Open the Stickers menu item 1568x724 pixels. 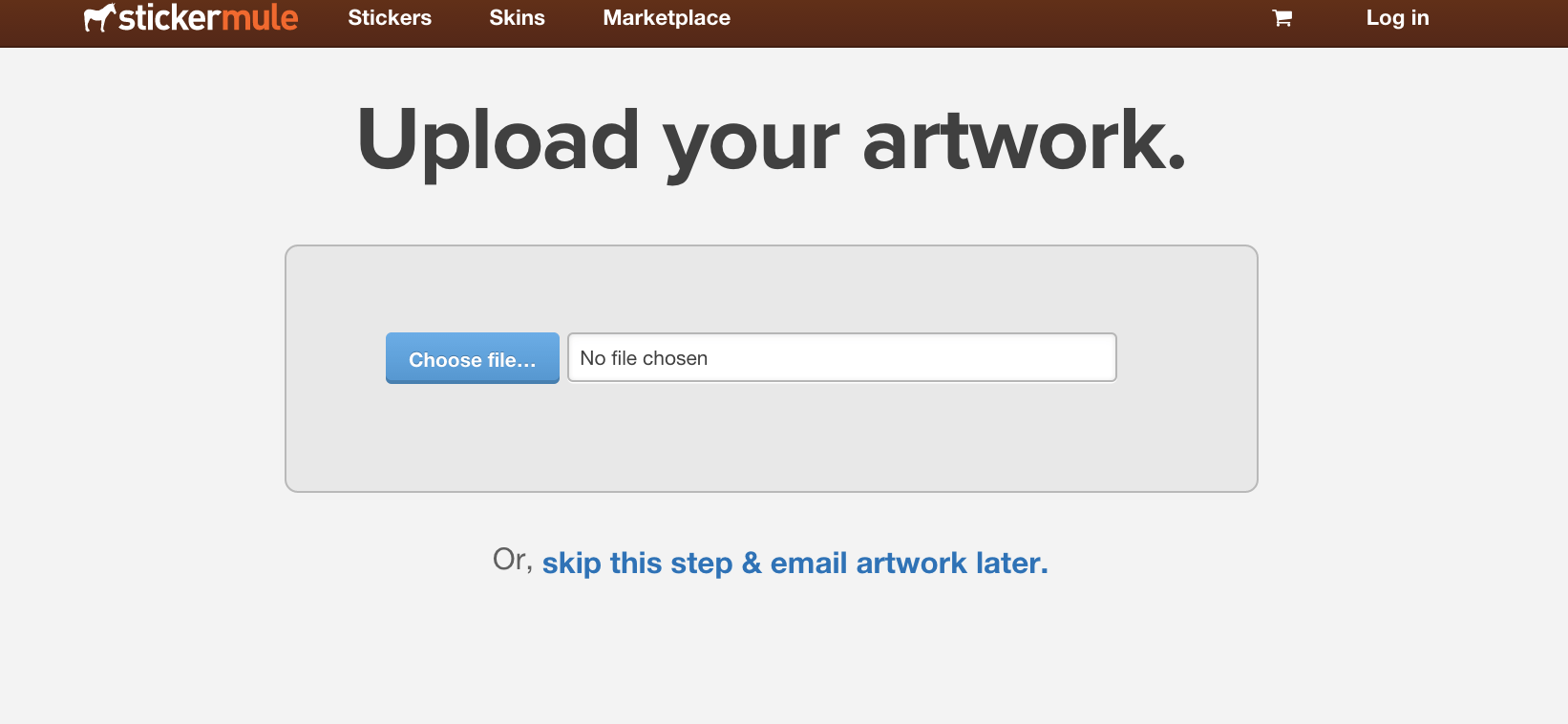click(x=390, y=18)
